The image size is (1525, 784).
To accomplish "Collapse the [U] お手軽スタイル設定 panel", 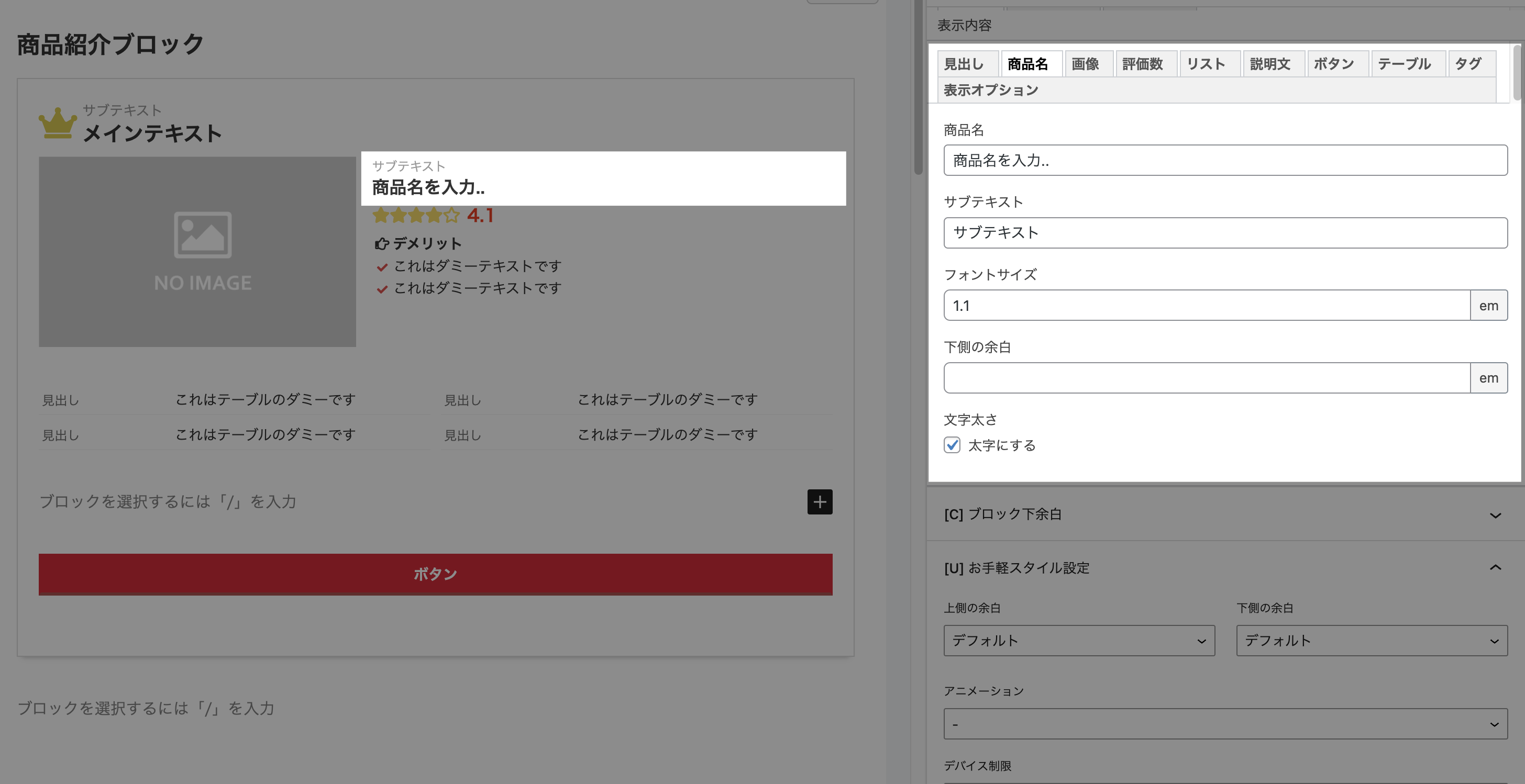I will (1225, 568).
